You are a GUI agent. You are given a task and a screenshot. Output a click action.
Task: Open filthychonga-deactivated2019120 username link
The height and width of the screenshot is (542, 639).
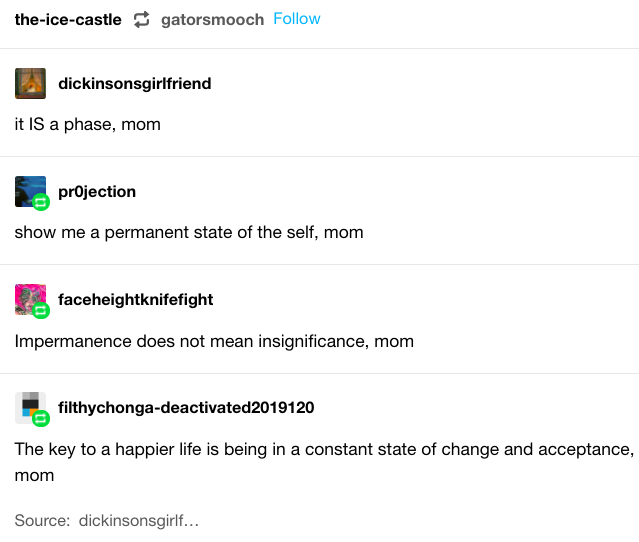pos(187,408)
